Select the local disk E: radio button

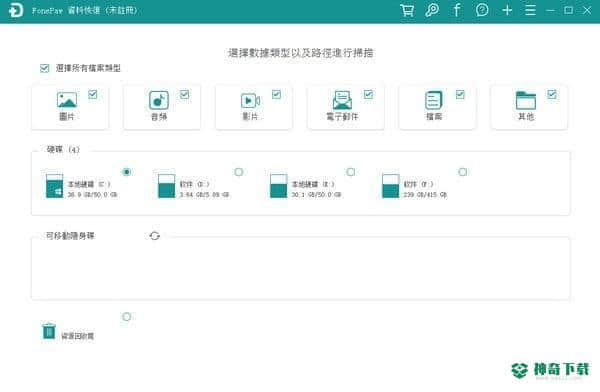tap(351, 172)
